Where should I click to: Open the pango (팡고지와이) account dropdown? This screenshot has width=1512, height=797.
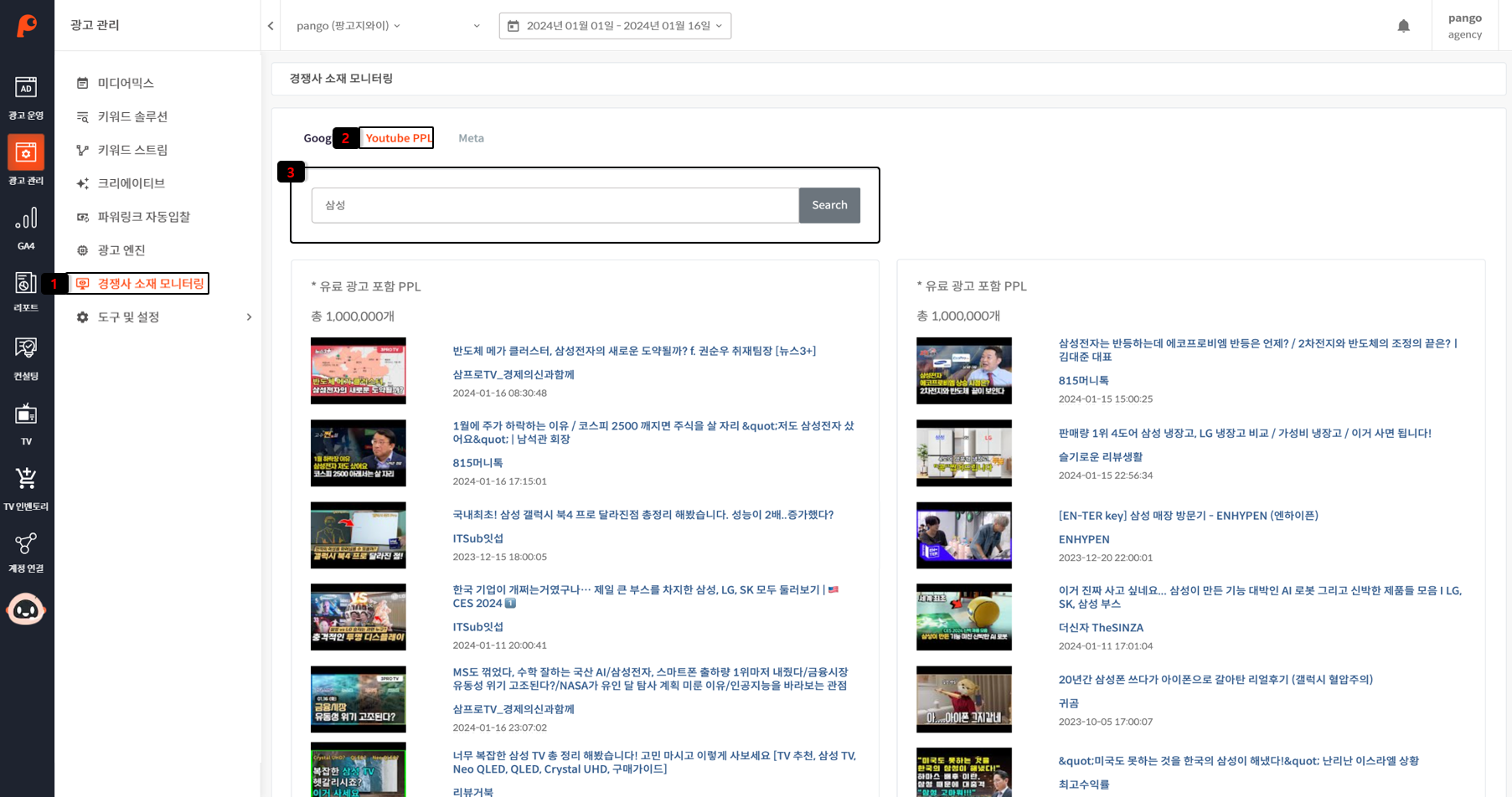348,26
